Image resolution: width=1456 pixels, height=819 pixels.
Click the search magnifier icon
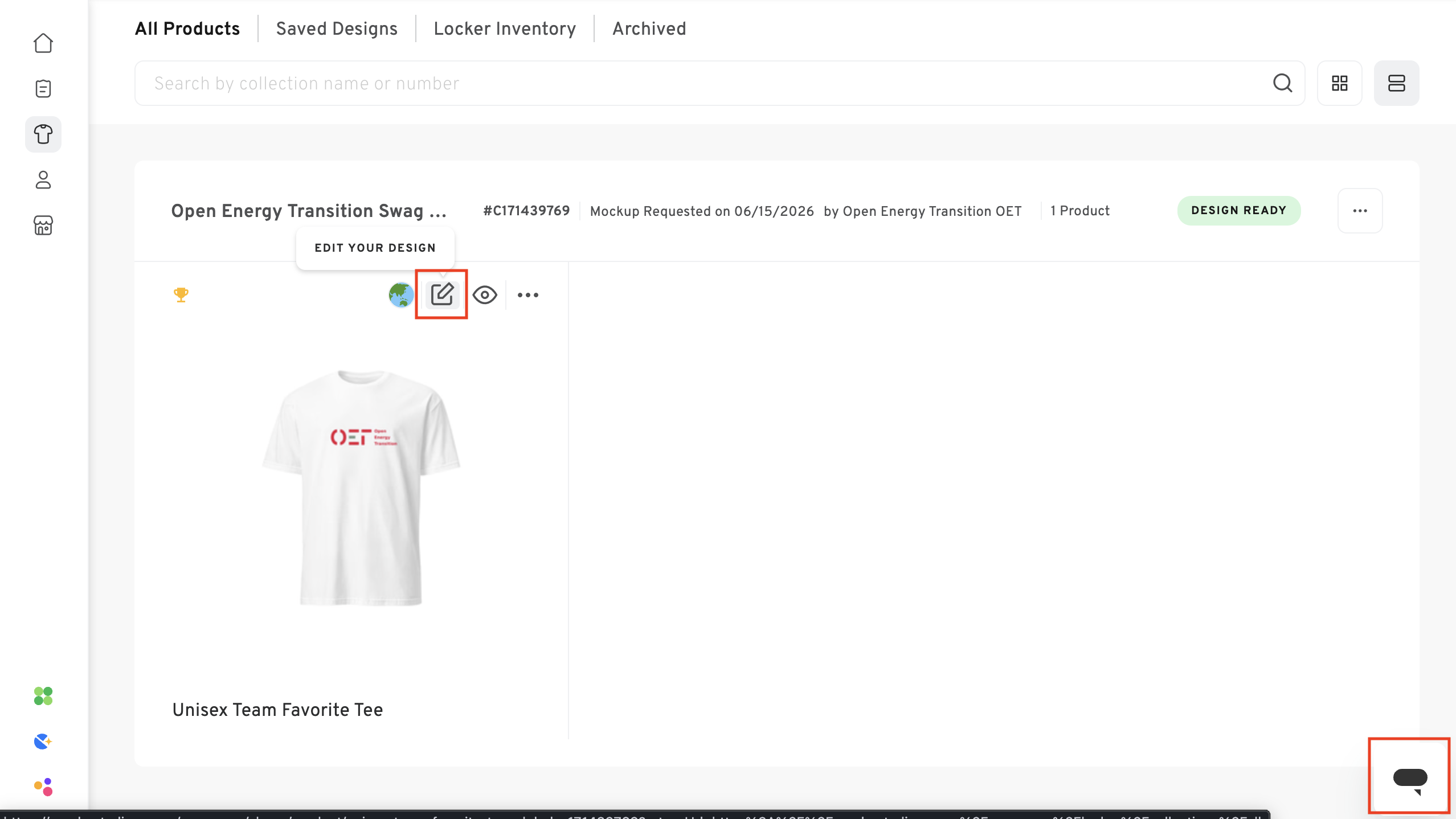coord(1282,83)
